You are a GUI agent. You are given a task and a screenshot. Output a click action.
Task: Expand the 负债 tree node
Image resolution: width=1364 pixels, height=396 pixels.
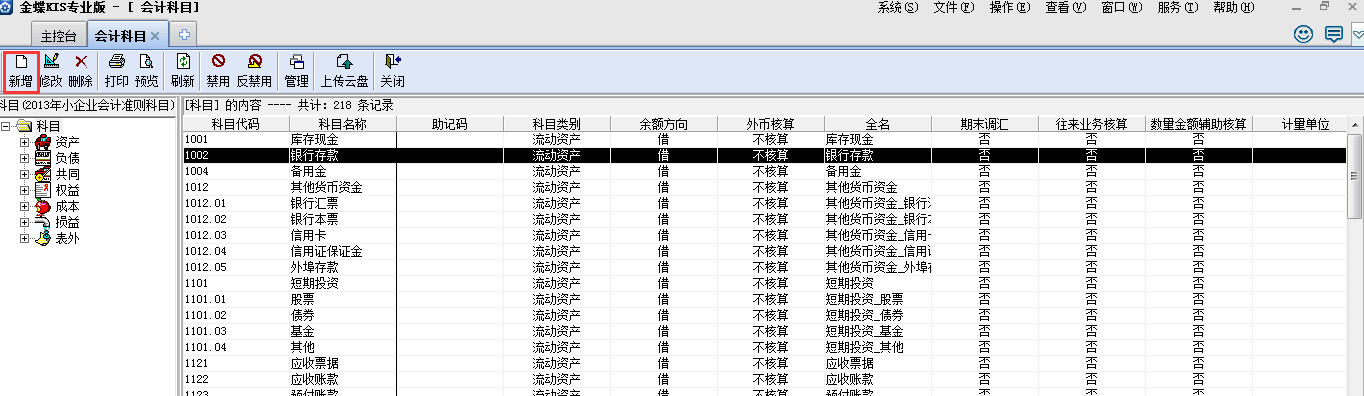tap(24, 158)
